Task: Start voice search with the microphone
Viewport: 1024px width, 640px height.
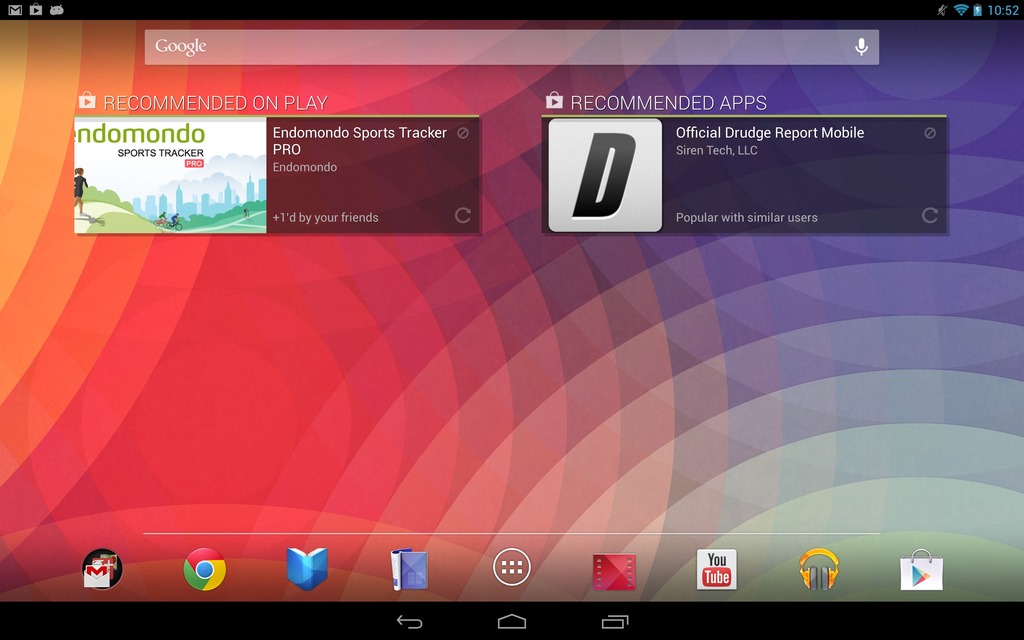Action: (x=861, y=47)
